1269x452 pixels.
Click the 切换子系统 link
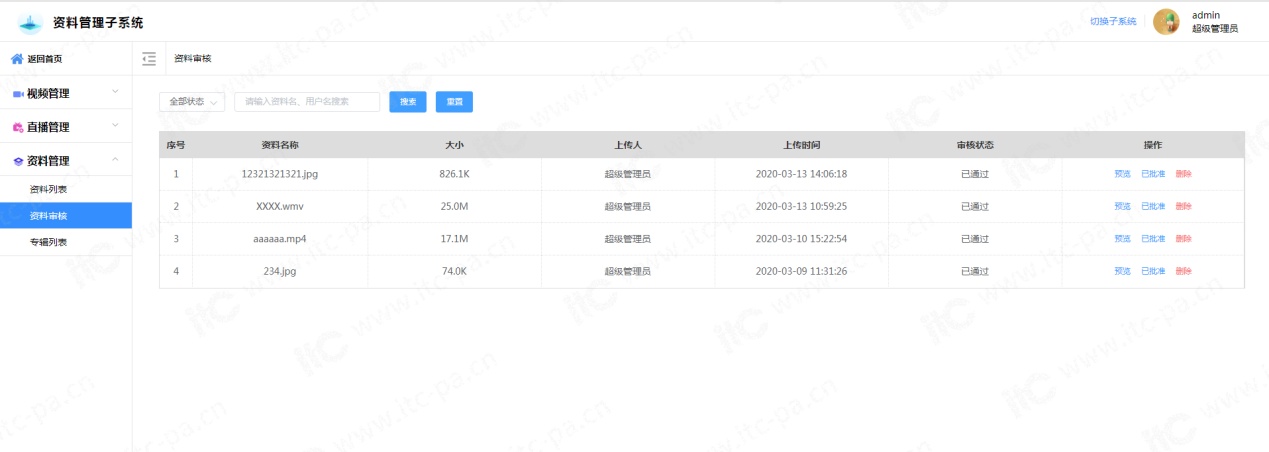point(1112,22)
